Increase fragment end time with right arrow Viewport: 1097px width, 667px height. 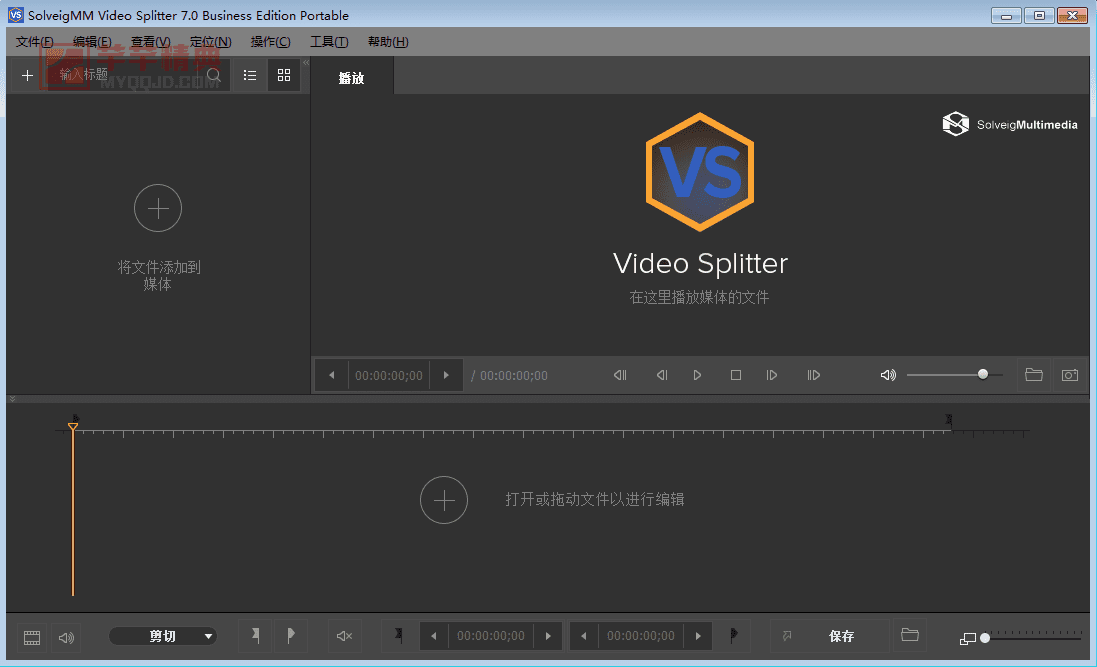(698, 636)
